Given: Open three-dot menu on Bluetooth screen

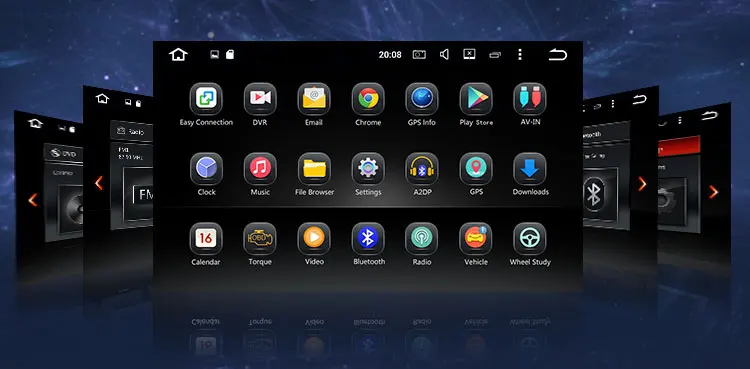Looking at the screenshot, I should tap(613, 104).
